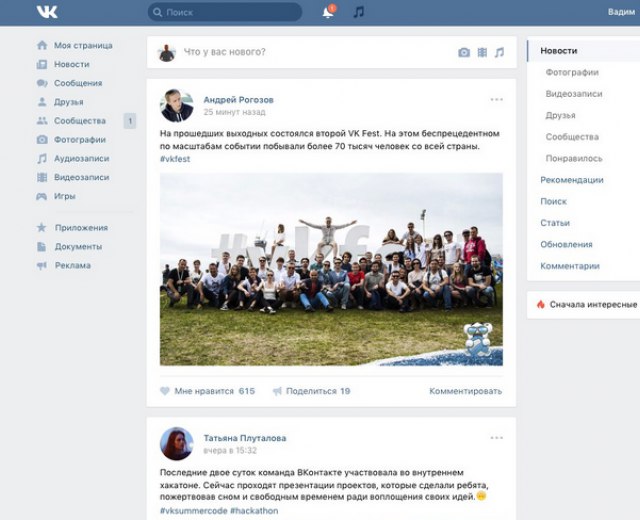The height and width of the screenshot is (520, 640).
Task: Open Сообщения in left menu
Action: tap(78, 83)
